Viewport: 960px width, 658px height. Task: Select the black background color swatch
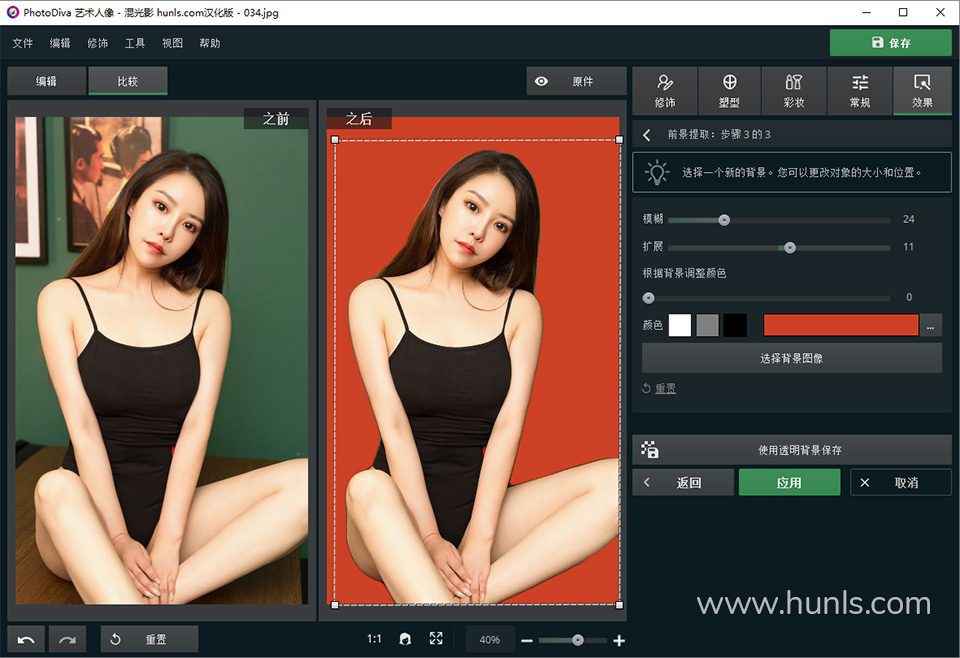click(x=735, y=325)
